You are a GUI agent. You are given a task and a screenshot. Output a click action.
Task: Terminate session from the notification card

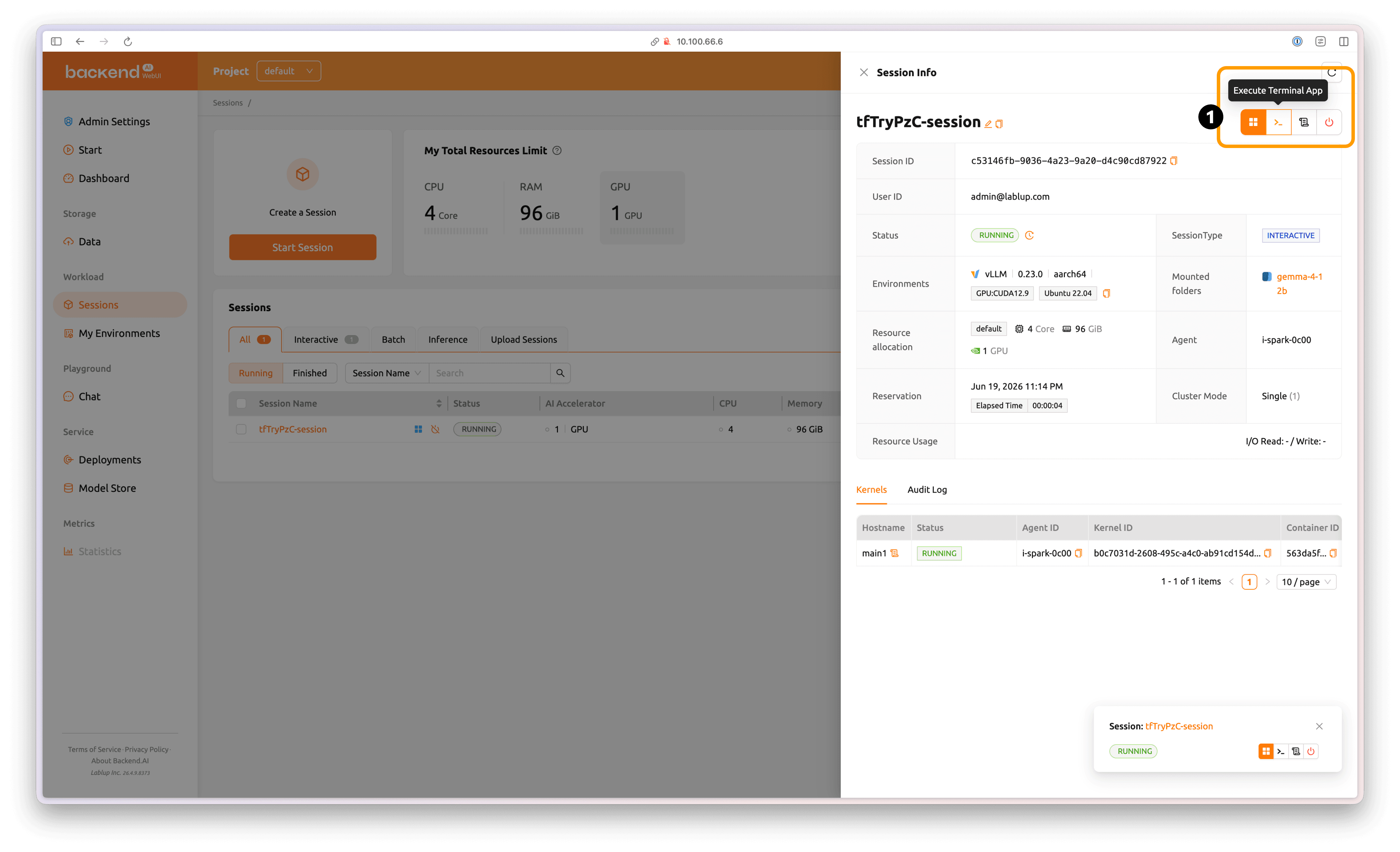pyautogui.click(x=1311, y=751)
